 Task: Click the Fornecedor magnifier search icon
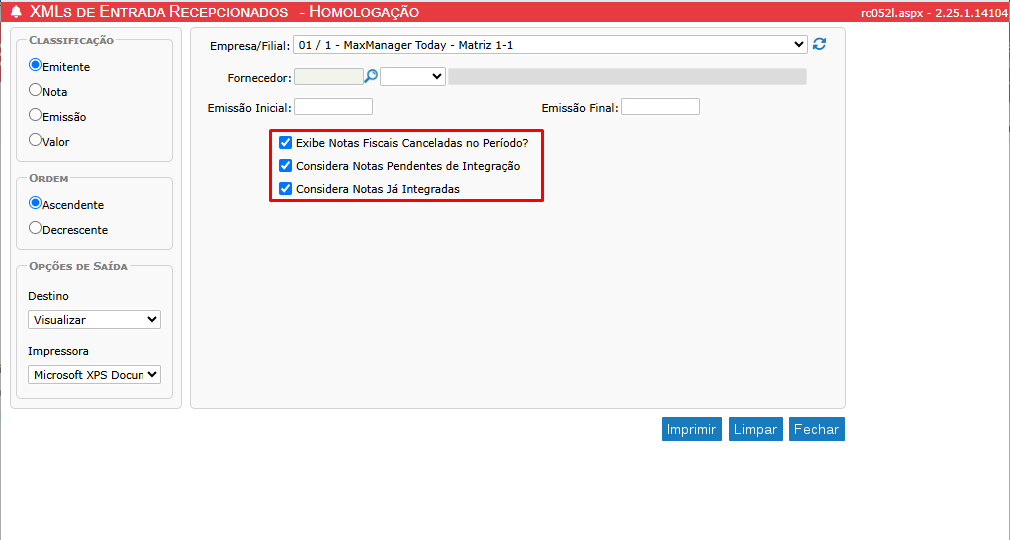tap(371, 76)
